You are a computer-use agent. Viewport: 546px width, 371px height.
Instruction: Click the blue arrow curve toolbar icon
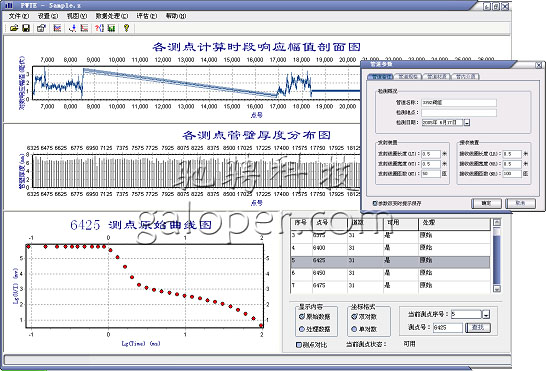[72, 28]
